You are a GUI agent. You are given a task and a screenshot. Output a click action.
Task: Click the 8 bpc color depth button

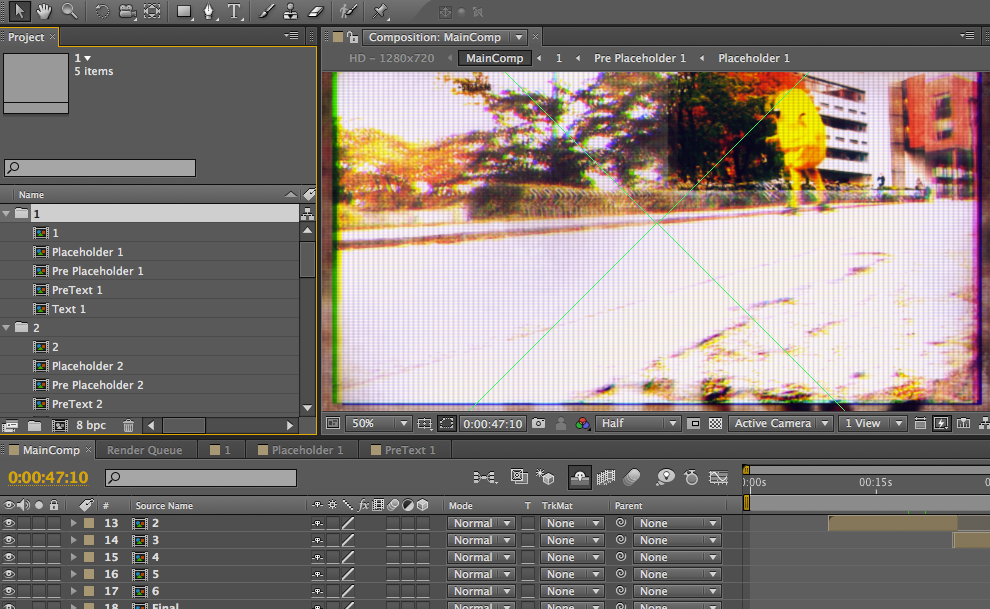coord(91,426)
